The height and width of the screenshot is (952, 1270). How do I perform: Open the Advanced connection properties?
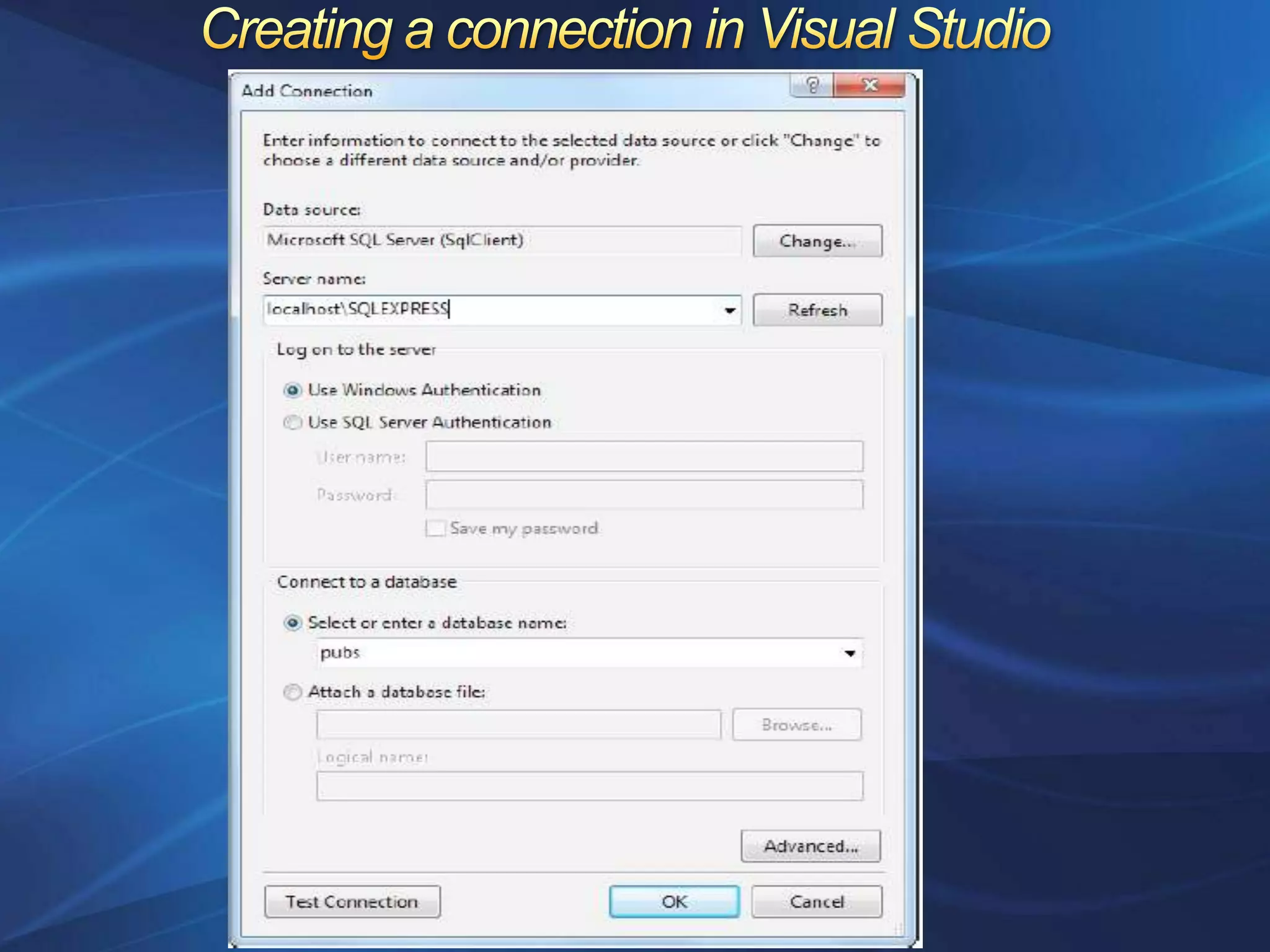810,846
